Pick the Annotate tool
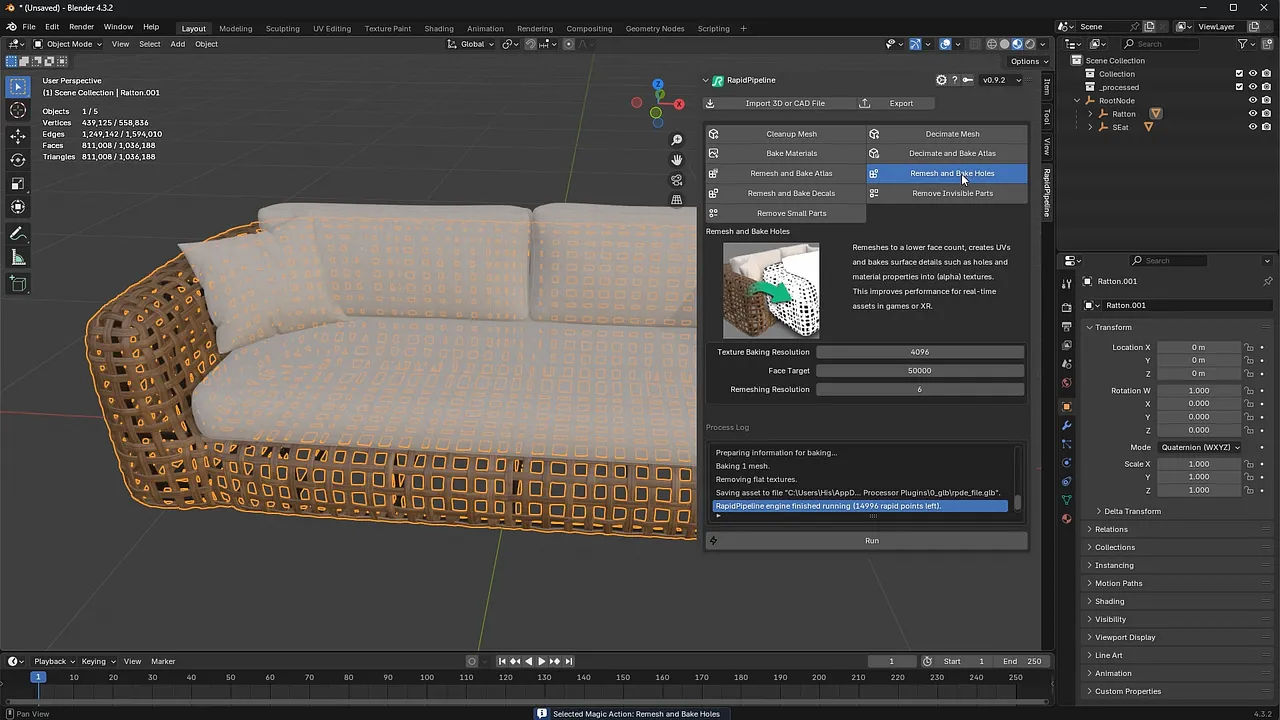1280x720 pixels. tap(18, 234)
